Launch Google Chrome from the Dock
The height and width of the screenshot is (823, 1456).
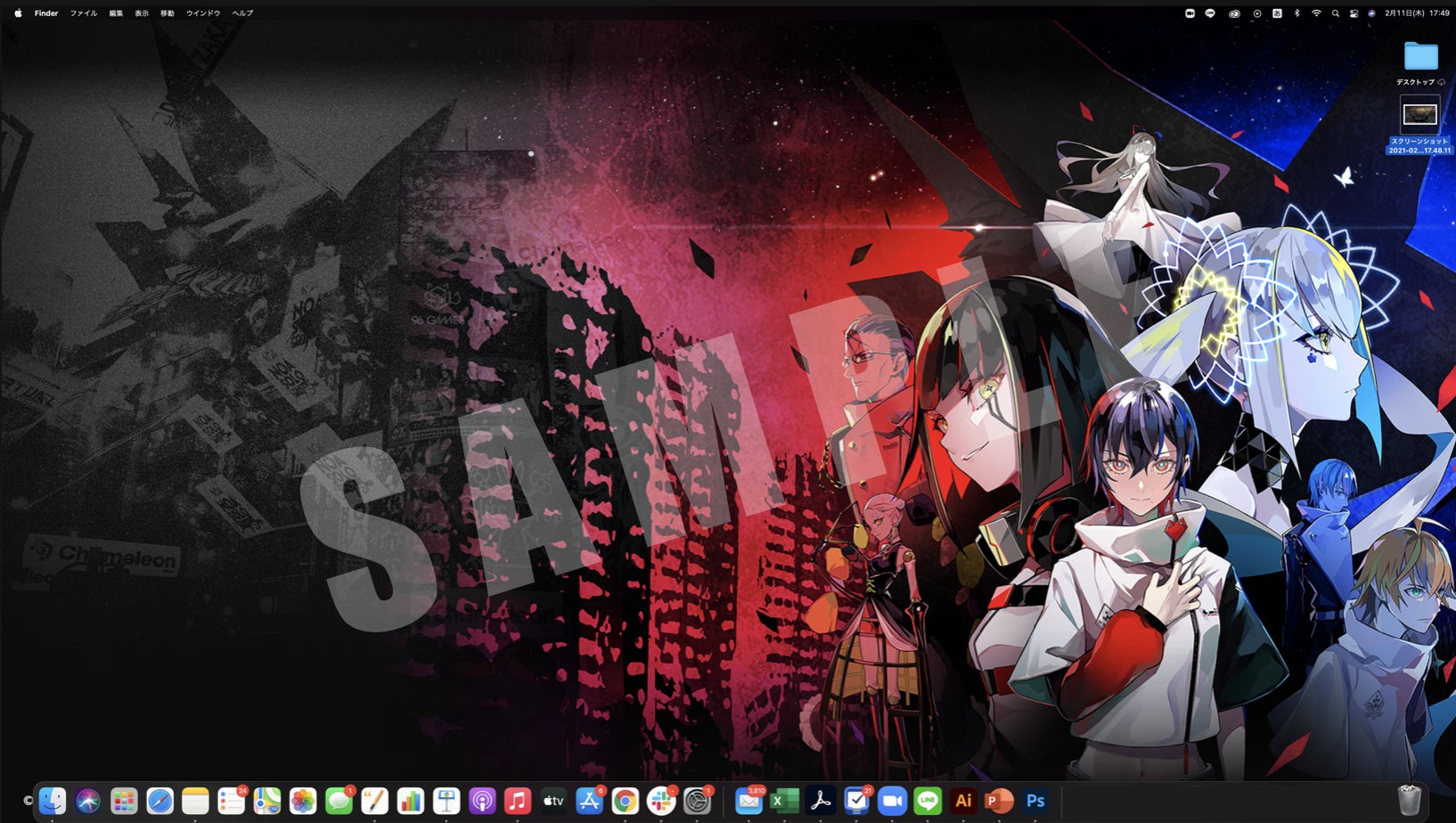625,801
